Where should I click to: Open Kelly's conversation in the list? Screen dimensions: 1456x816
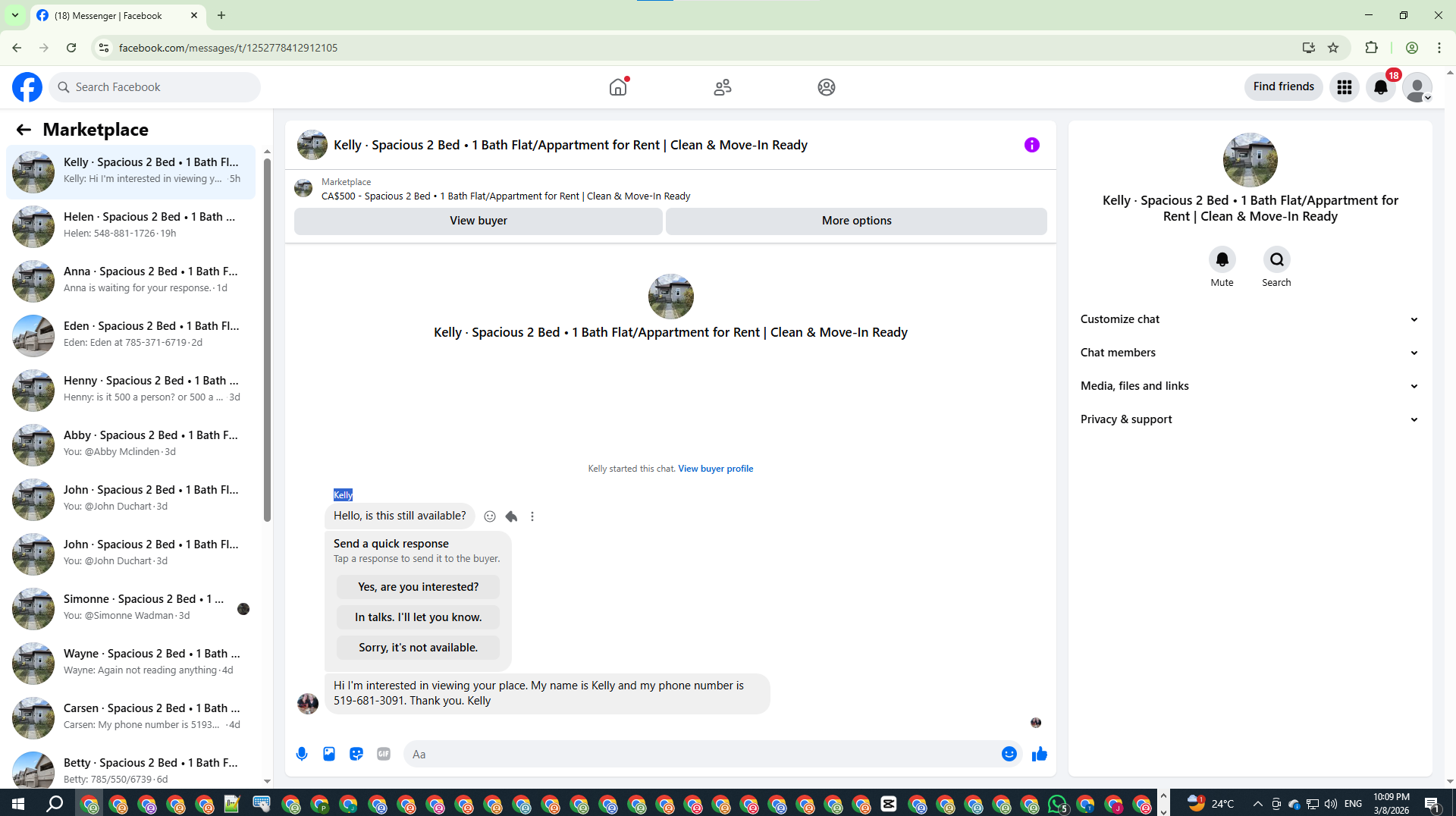coord(130,171)
